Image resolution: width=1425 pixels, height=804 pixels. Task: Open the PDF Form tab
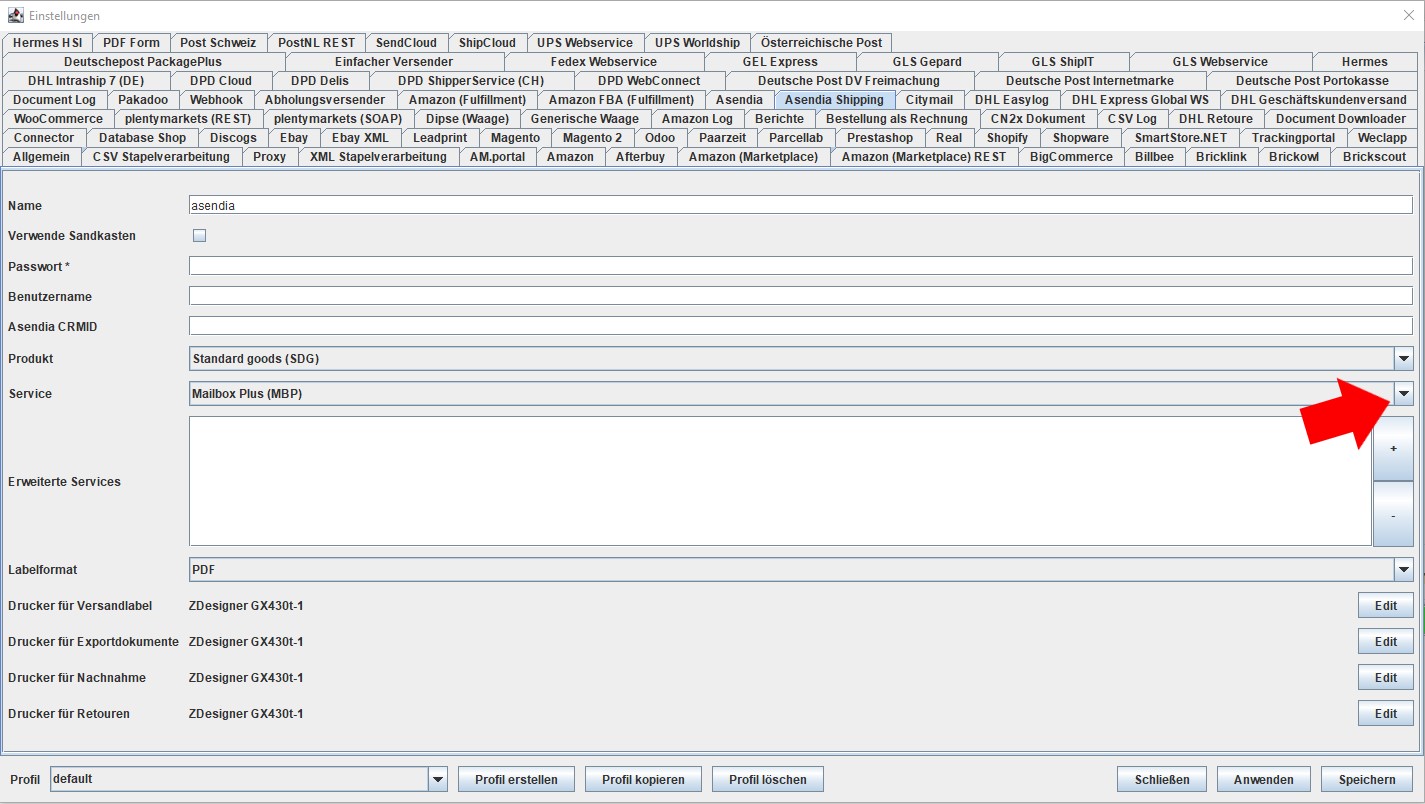coord(131,43)
